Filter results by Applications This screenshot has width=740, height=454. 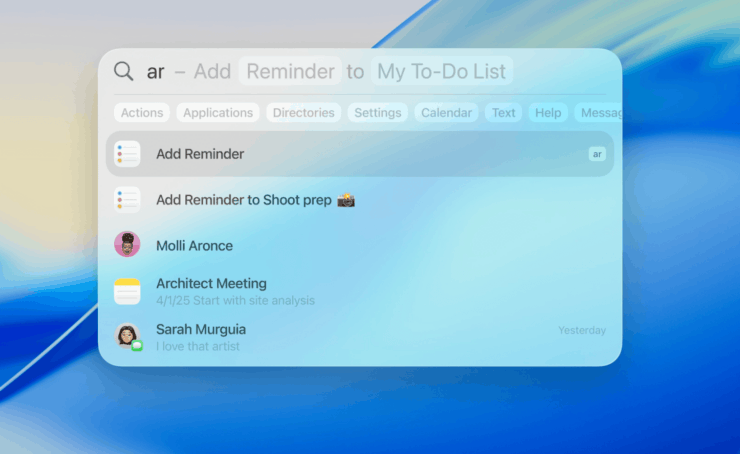[x=218, y=113]
